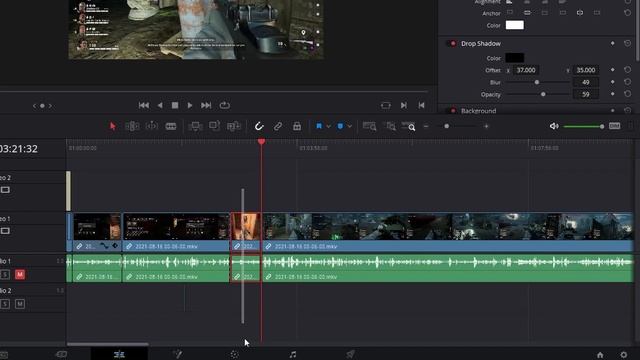The width and height of the screenshot is (640, 360).
Task: Click the Offset X value field
Action: click(x=526, y=70)
